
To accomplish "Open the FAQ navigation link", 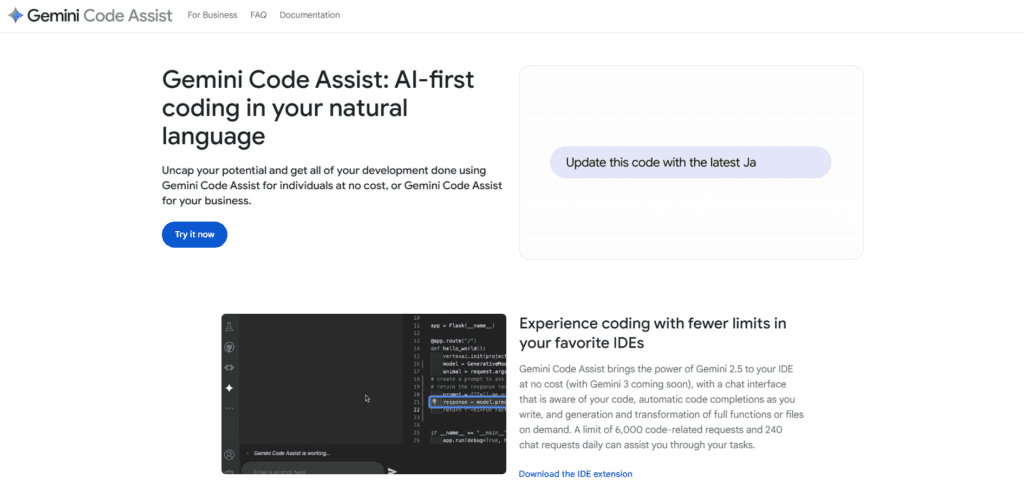I will coord(259,15).
